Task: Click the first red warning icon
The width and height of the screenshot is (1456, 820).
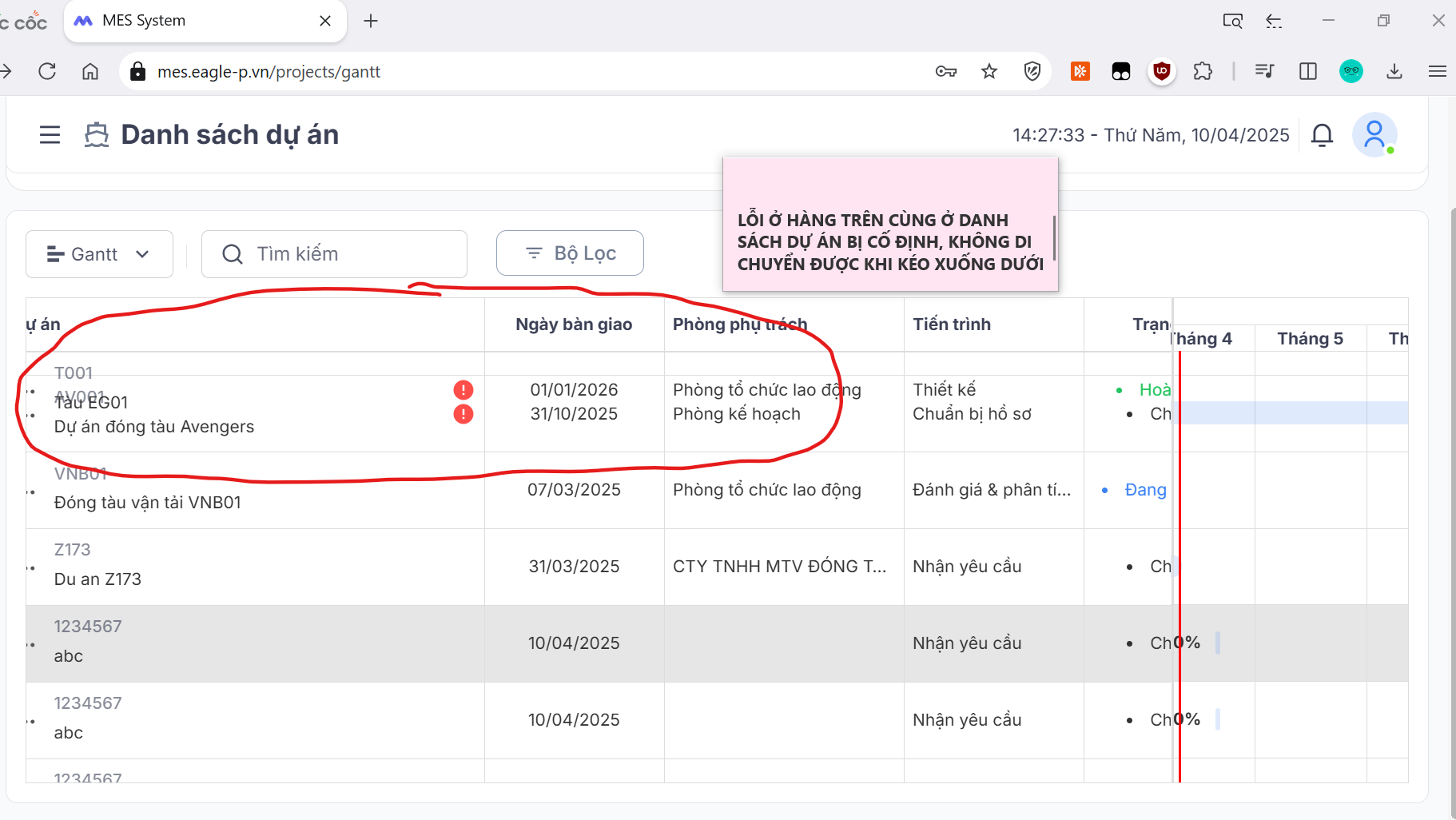Action: pyautogui.click(x=463, y=390)
